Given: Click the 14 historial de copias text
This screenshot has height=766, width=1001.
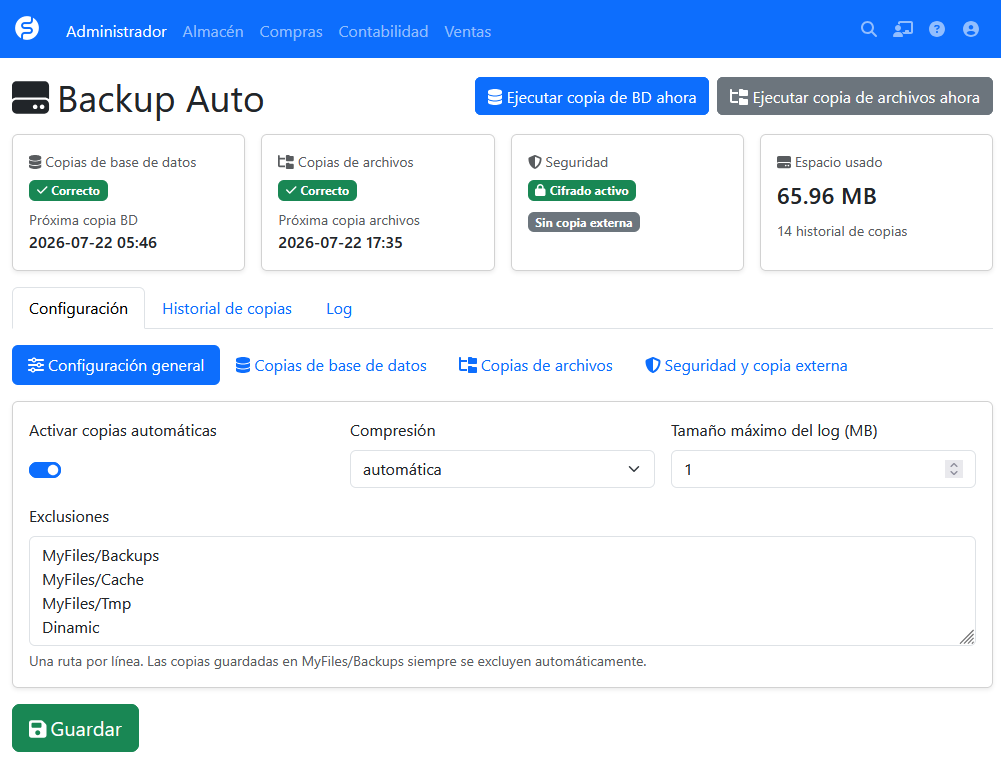Looking at the screenshot, I should pyautogui.click(x=842, y=231).
